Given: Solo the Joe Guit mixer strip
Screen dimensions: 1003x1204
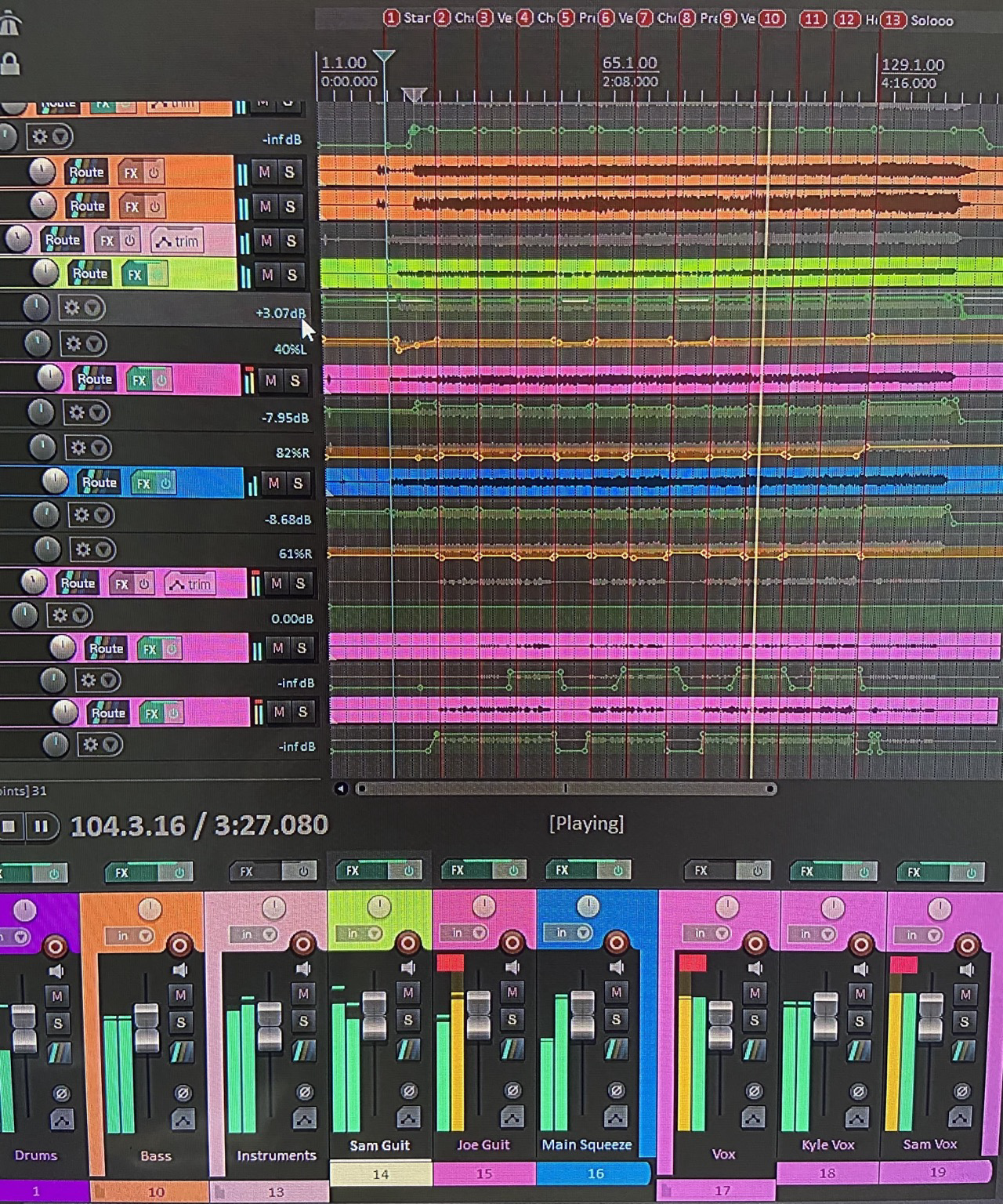Looking at the screenshot, I should (x=512, y=1019).
